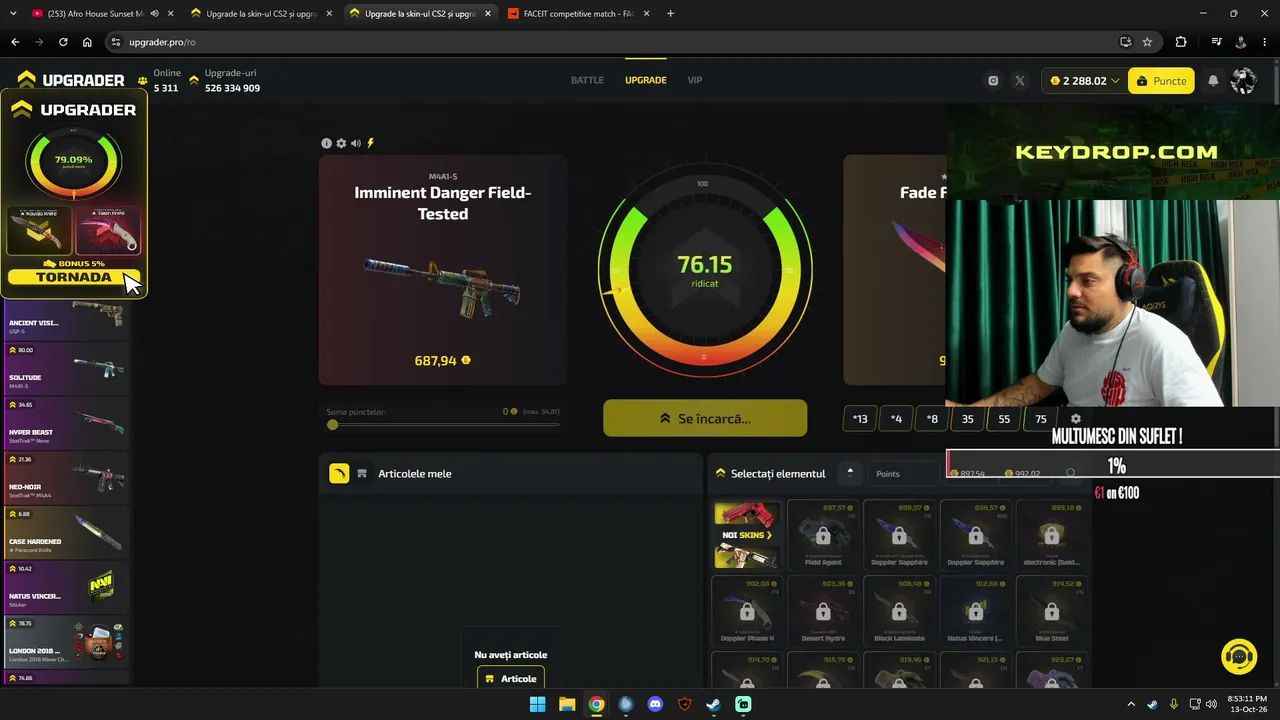Bookmark this page with the star

click(1147, 42)
